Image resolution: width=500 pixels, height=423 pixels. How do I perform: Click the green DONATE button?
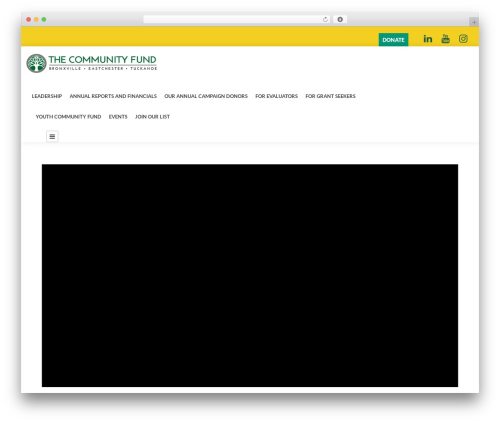click(x=393, y=40)
